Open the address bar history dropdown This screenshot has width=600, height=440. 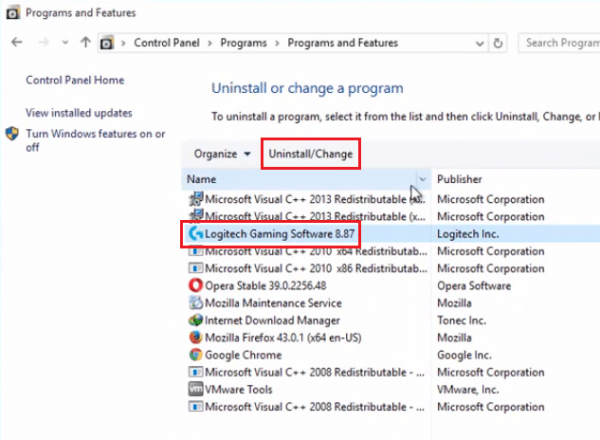point(479,43)
